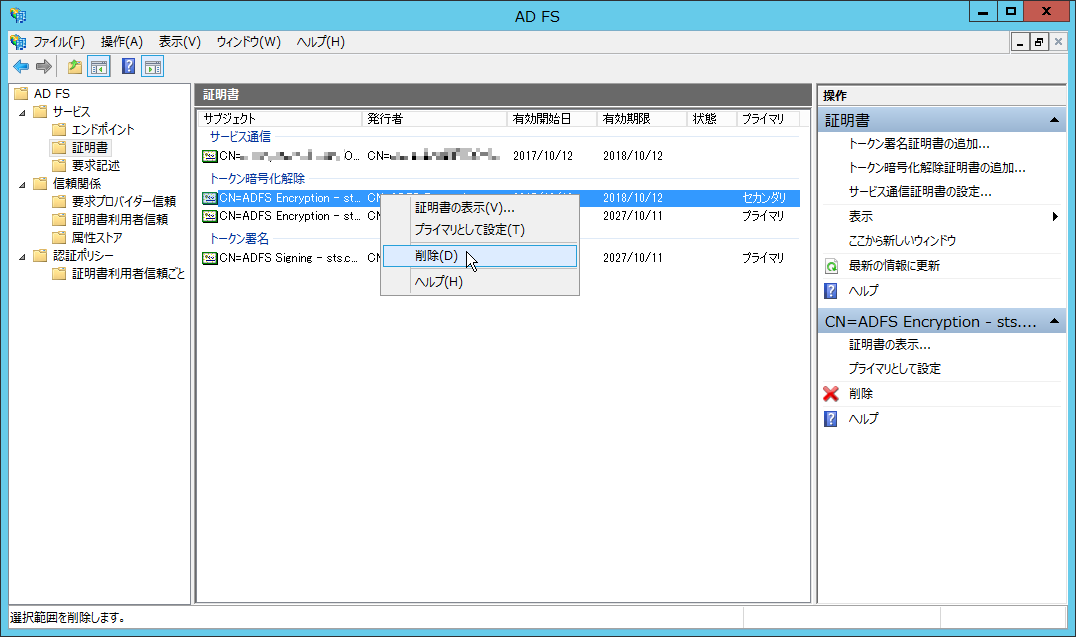Restore the inner MMC child window
Image resolution: width=1076 pixels, height=637 pixels.
point(1039,43)
